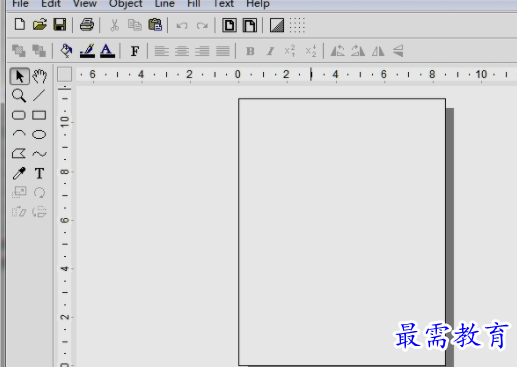This screenshot has width=517, height=367.
Task: Select the hand pan tool
Action: (39, 76)
